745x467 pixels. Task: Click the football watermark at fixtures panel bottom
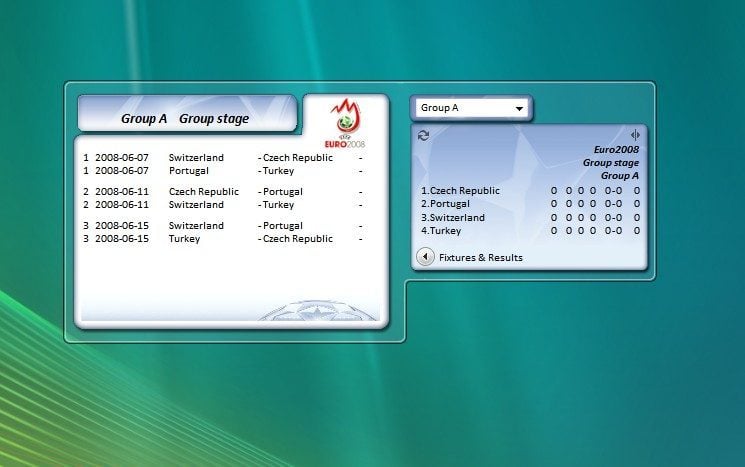click(318, 310)
